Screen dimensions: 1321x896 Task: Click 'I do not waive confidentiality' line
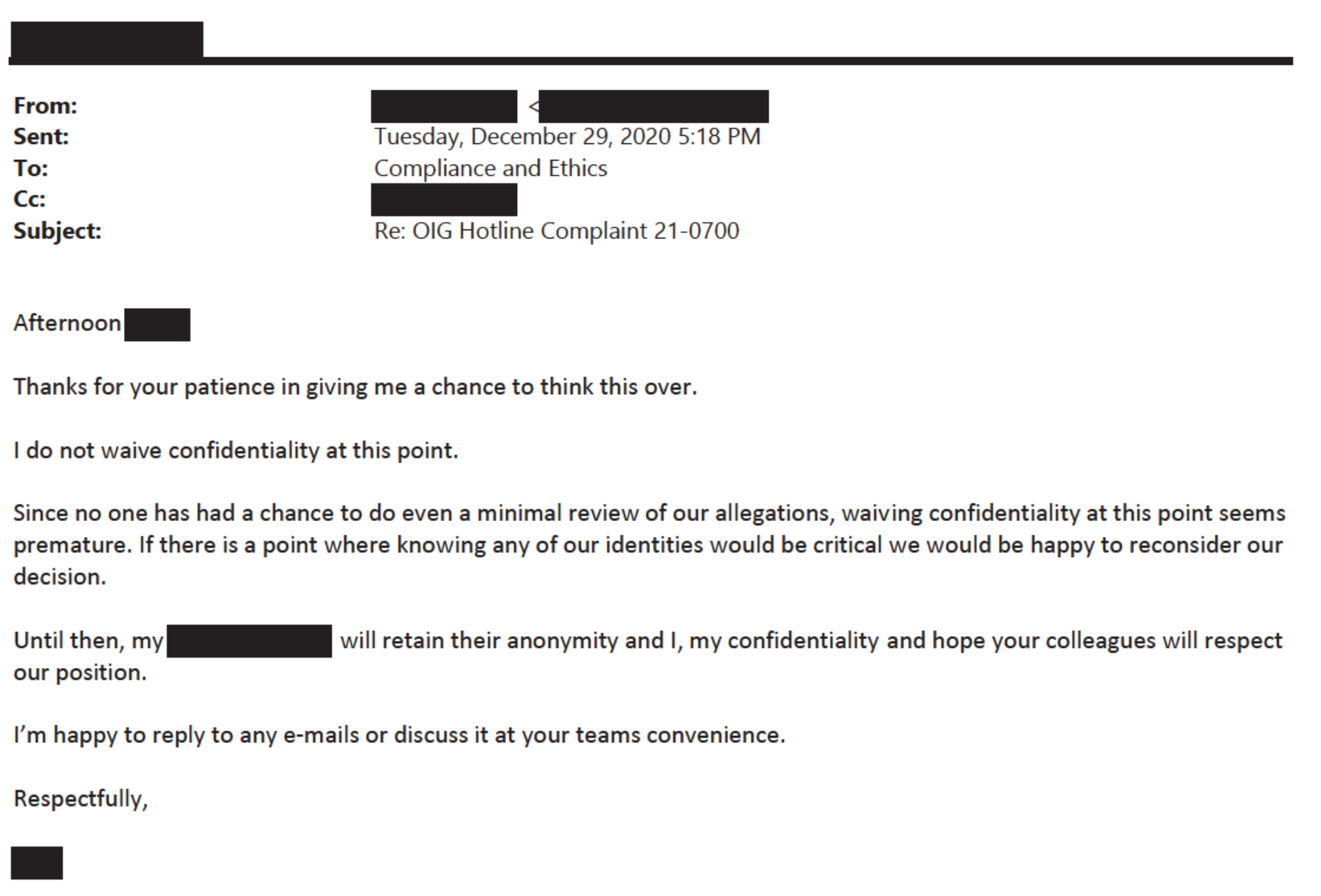click(236, 451)
